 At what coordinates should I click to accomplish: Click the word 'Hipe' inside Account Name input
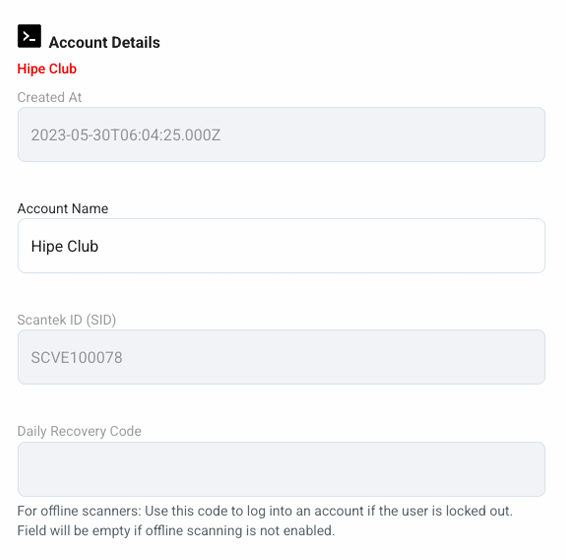tap(47, 246)
